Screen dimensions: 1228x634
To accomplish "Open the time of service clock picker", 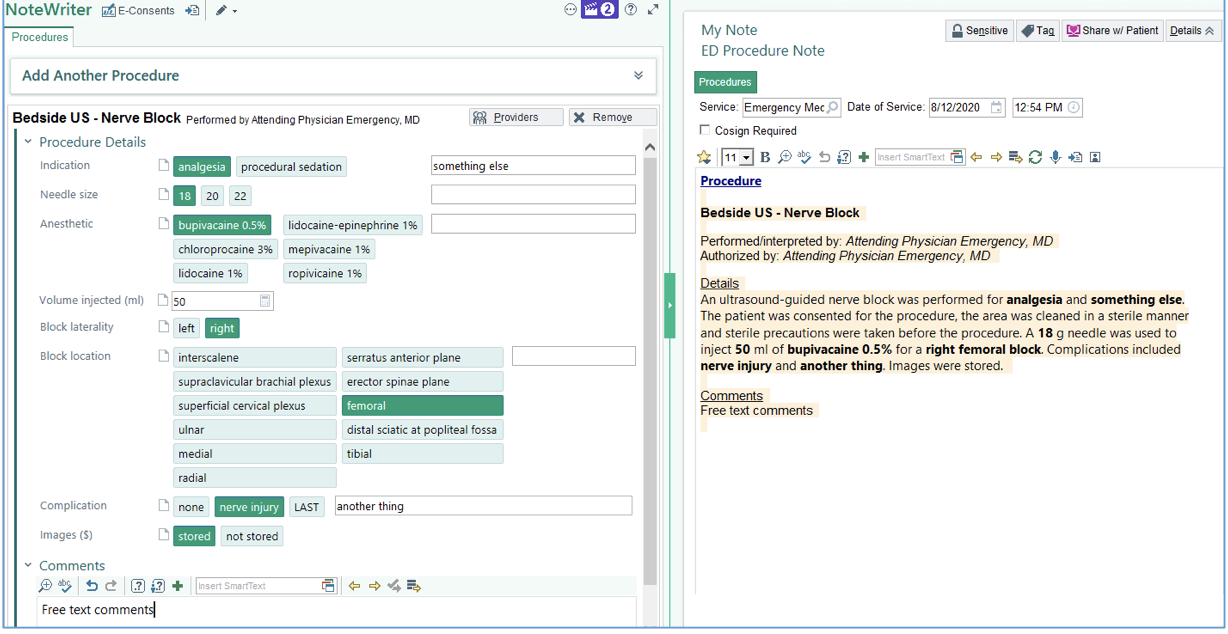I will tap(1074, 107).
